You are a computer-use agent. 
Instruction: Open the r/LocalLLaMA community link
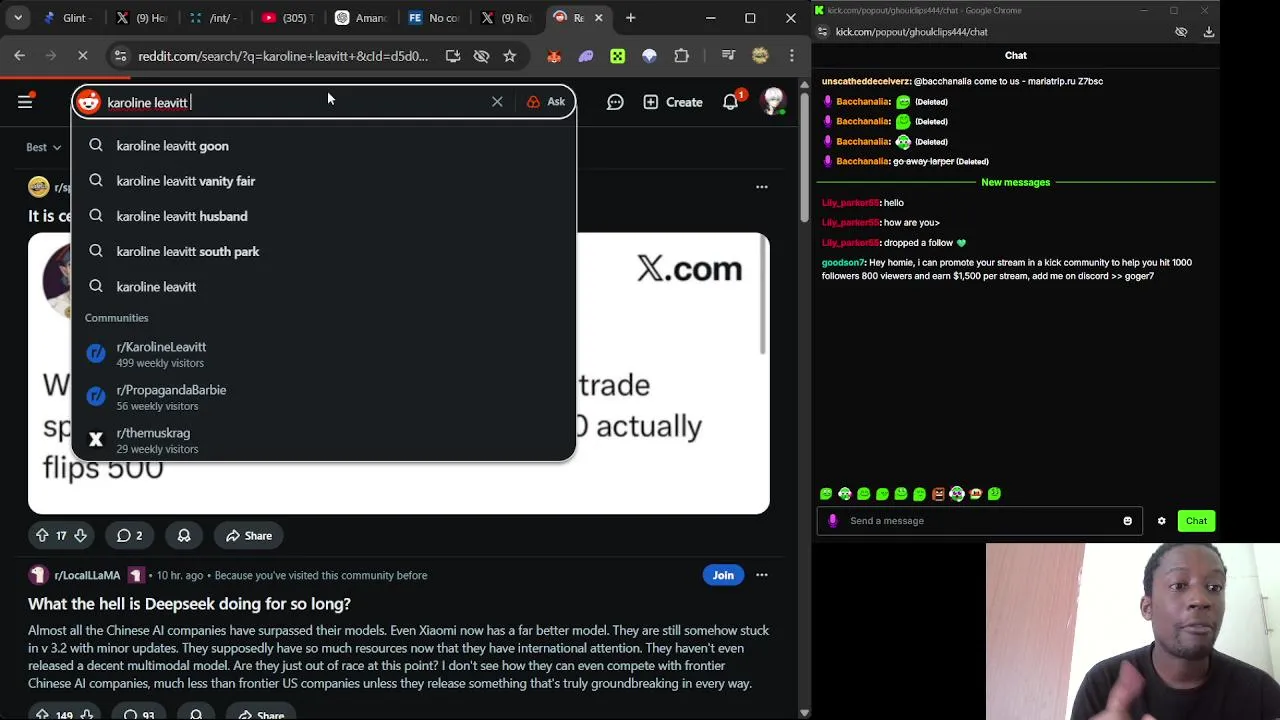point(87,575)
